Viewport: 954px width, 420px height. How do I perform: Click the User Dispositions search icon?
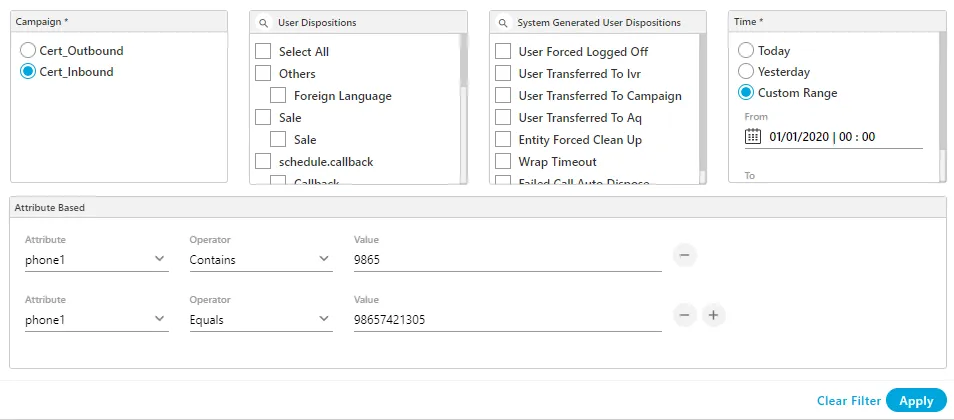click(x=263, y=23)
